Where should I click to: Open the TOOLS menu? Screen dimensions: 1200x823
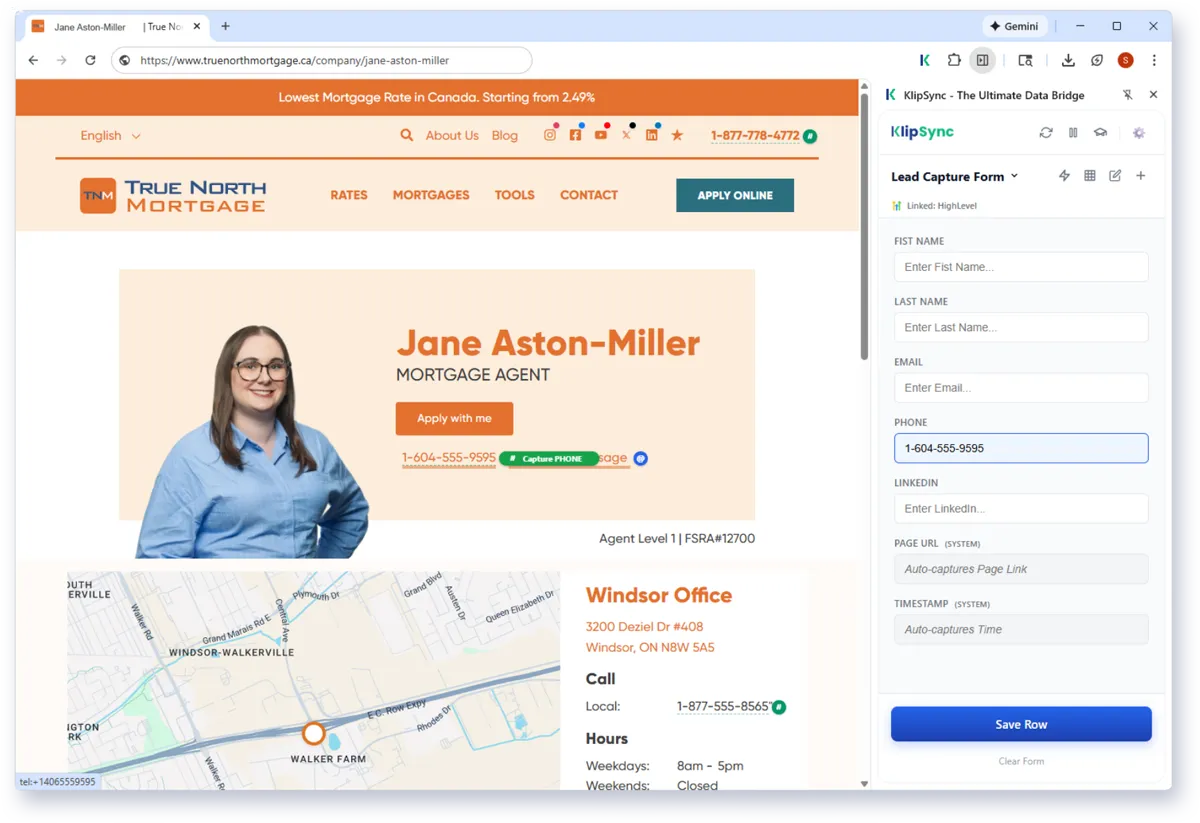point(515,195)
